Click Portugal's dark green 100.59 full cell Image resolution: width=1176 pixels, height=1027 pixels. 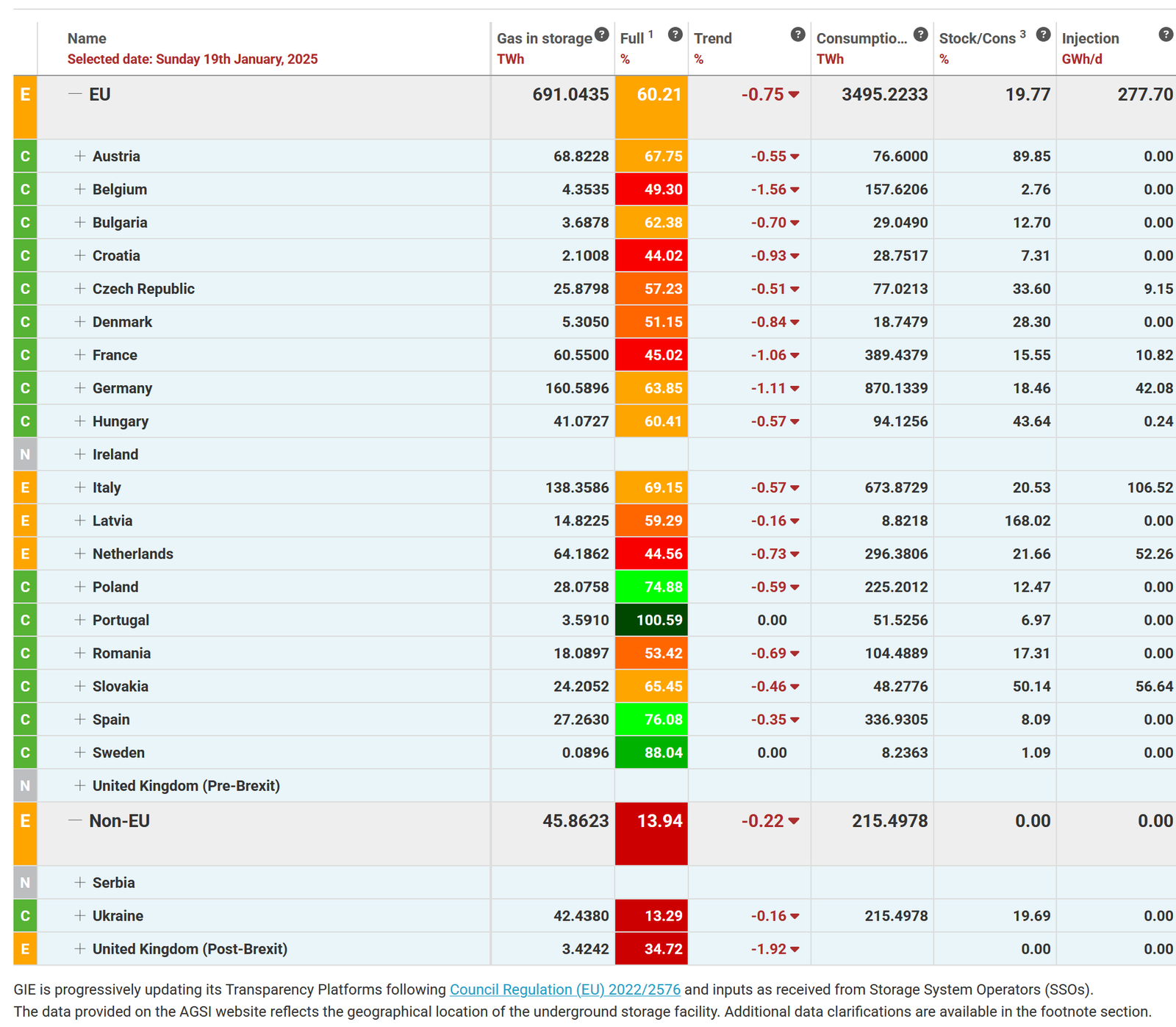651,620
